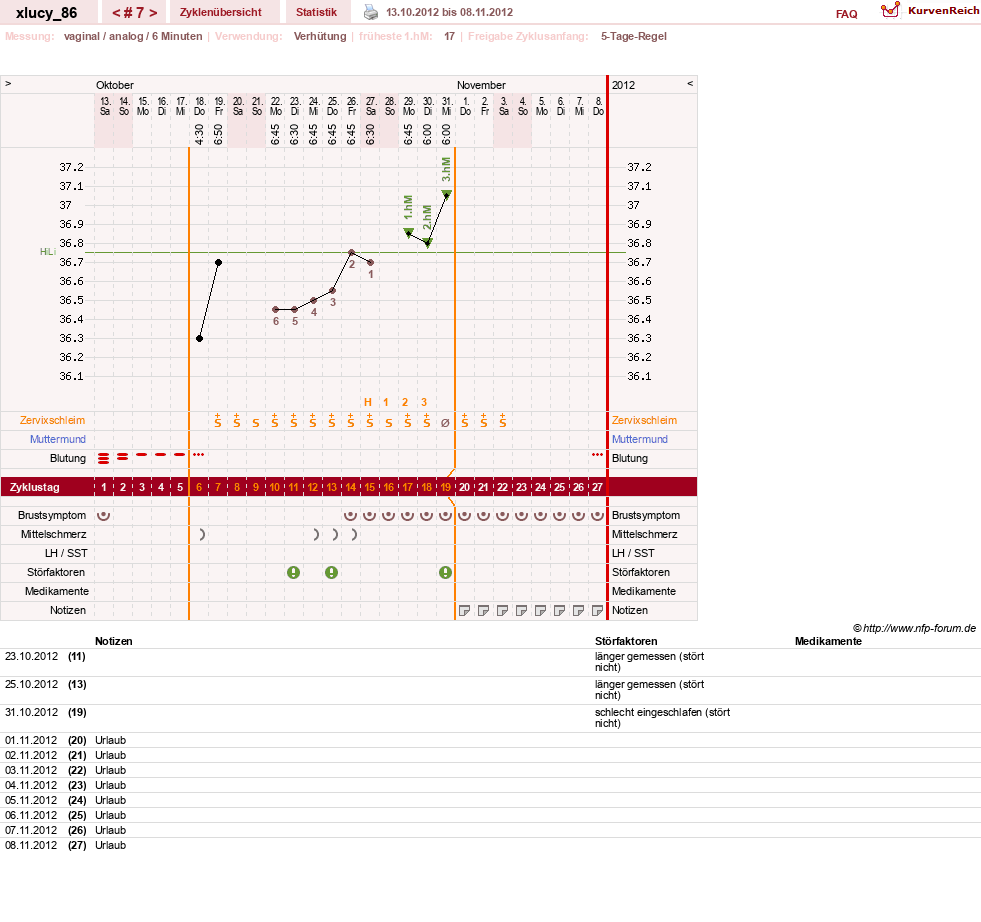981x922 pixels.
Task: Click the Urlaub note for 01.11.2012
Action: 111,740
